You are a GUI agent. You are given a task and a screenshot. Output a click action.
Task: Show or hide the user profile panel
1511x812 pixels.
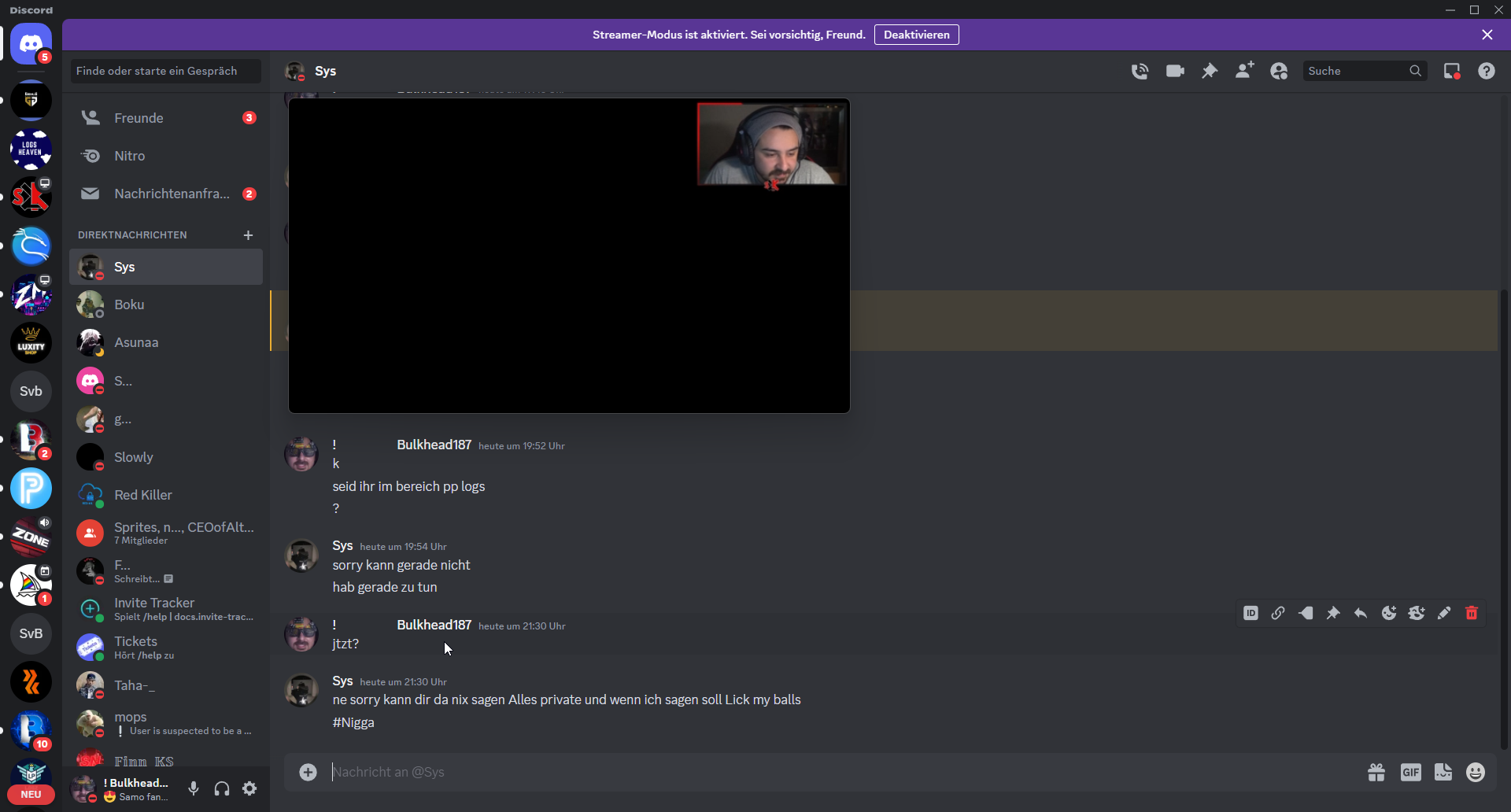(x=1279, y=71)
